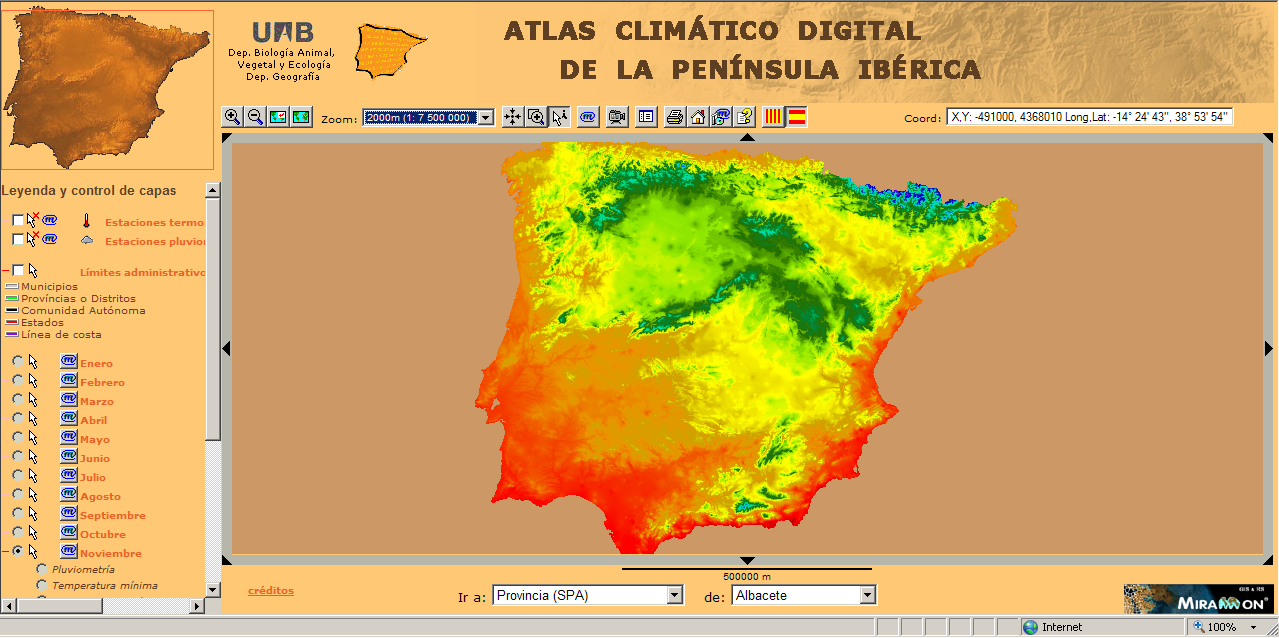Click the overview map thumbnail of Iberia
1279x638 pixels.
[107, 90]
